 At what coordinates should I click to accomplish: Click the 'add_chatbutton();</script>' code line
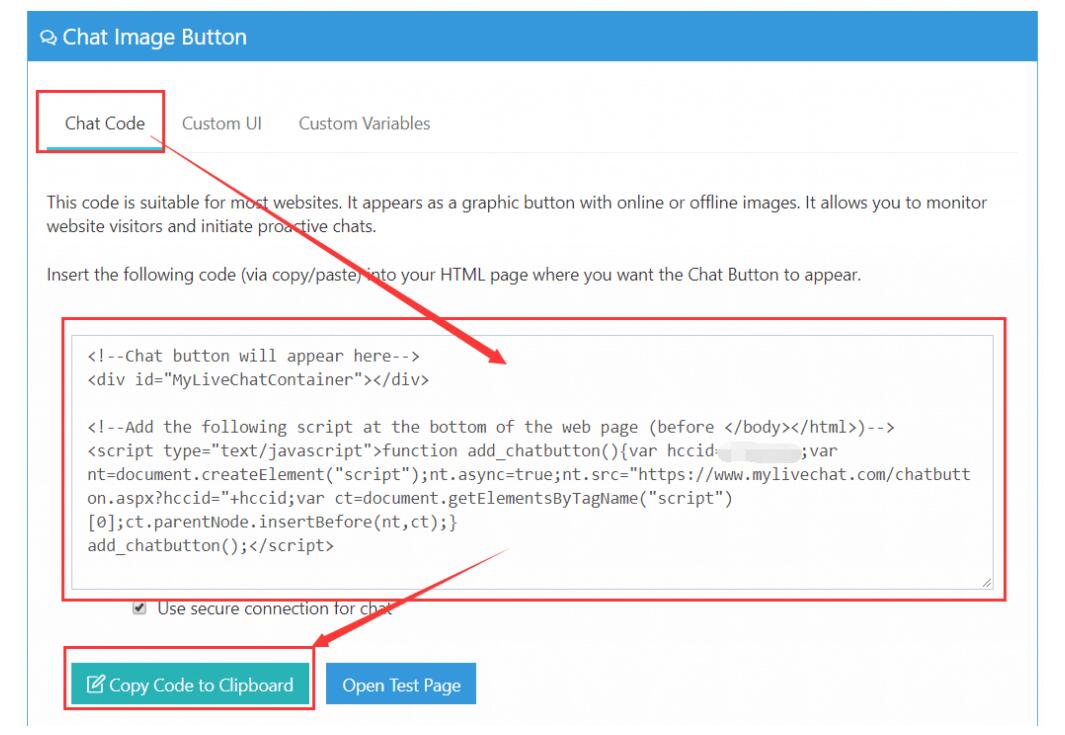(211, 545)
